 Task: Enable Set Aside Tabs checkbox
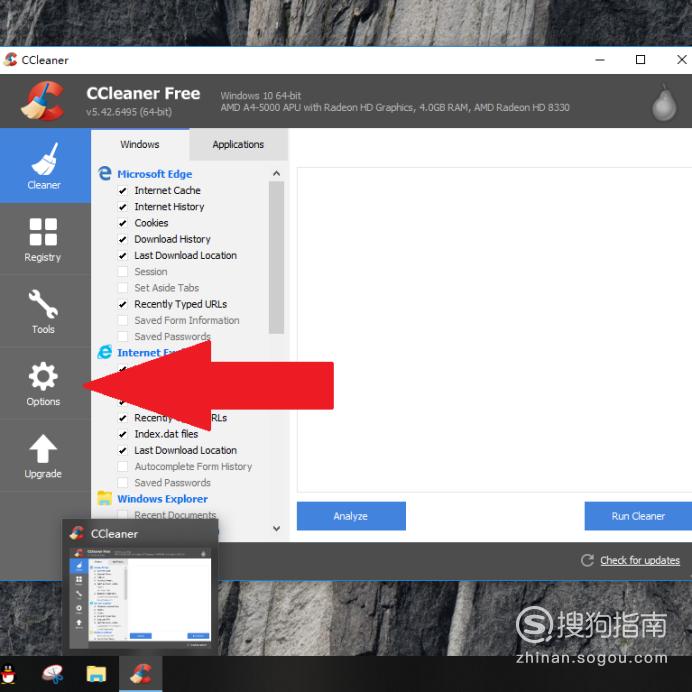pyautogui.click(x=123, y=288)
